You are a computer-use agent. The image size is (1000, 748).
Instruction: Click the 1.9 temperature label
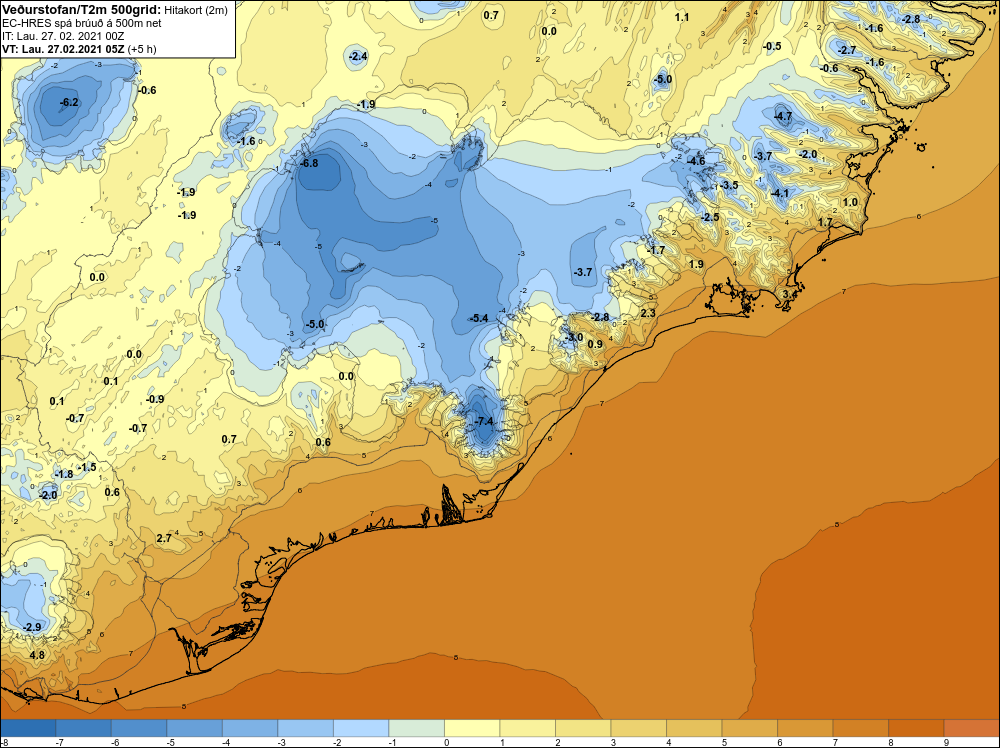(696, 263)
